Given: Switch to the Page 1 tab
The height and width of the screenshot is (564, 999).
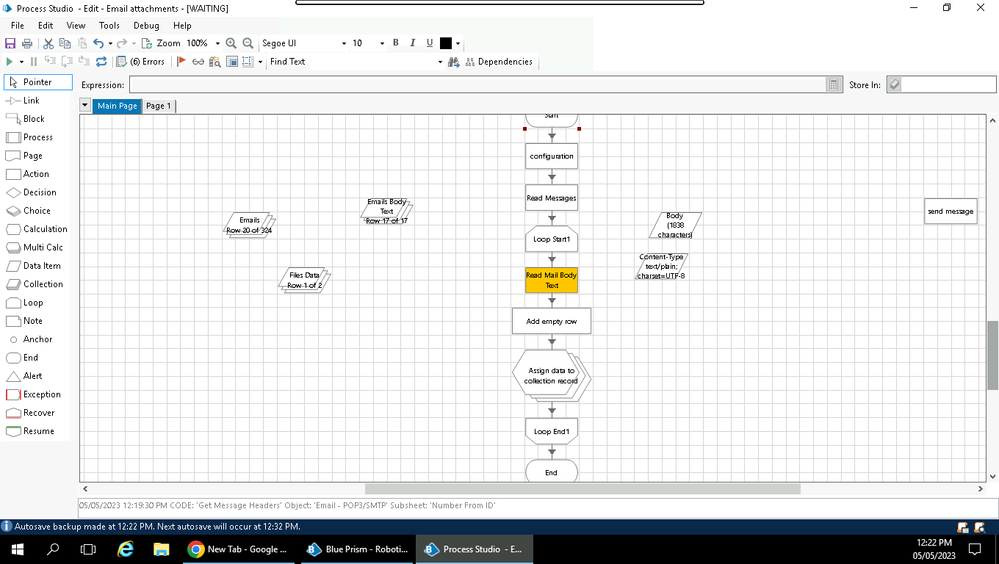Looking at the screenshot, I should 158,106.
